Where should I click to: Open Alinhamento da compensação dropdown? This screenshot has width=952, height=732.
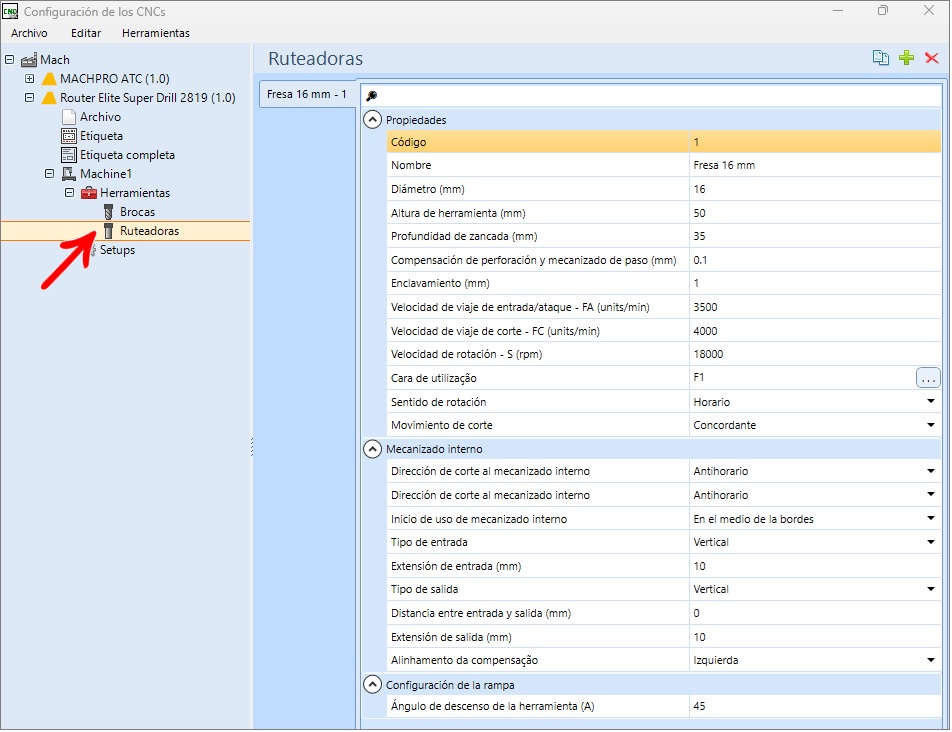(x=930, y=660)
